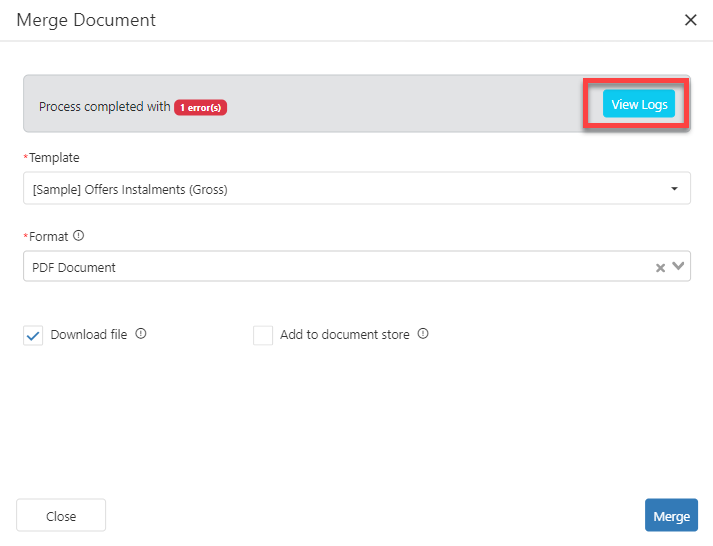The width and height of the screenshot is (713, 546).
Task: Click the info icon next to Format
Action: [x=78, y=237]
